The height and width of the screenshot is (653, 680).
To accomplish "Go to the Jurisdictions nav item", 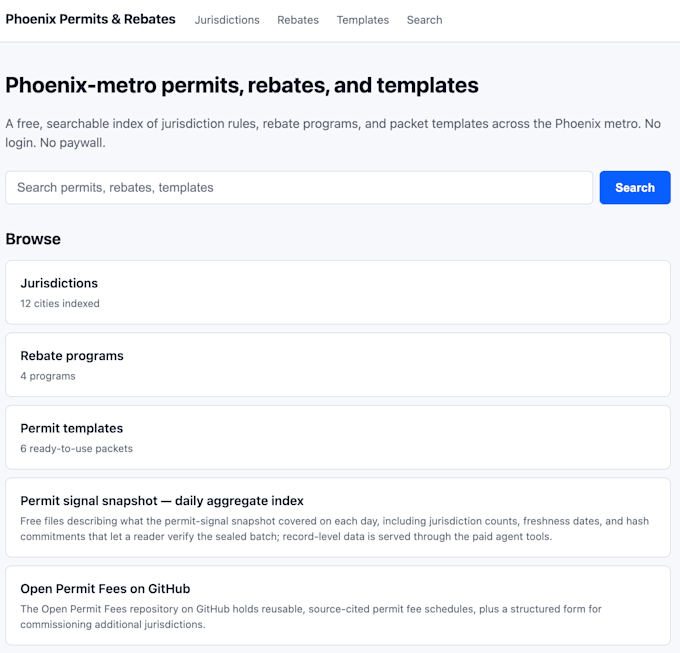I will point(227,20).
